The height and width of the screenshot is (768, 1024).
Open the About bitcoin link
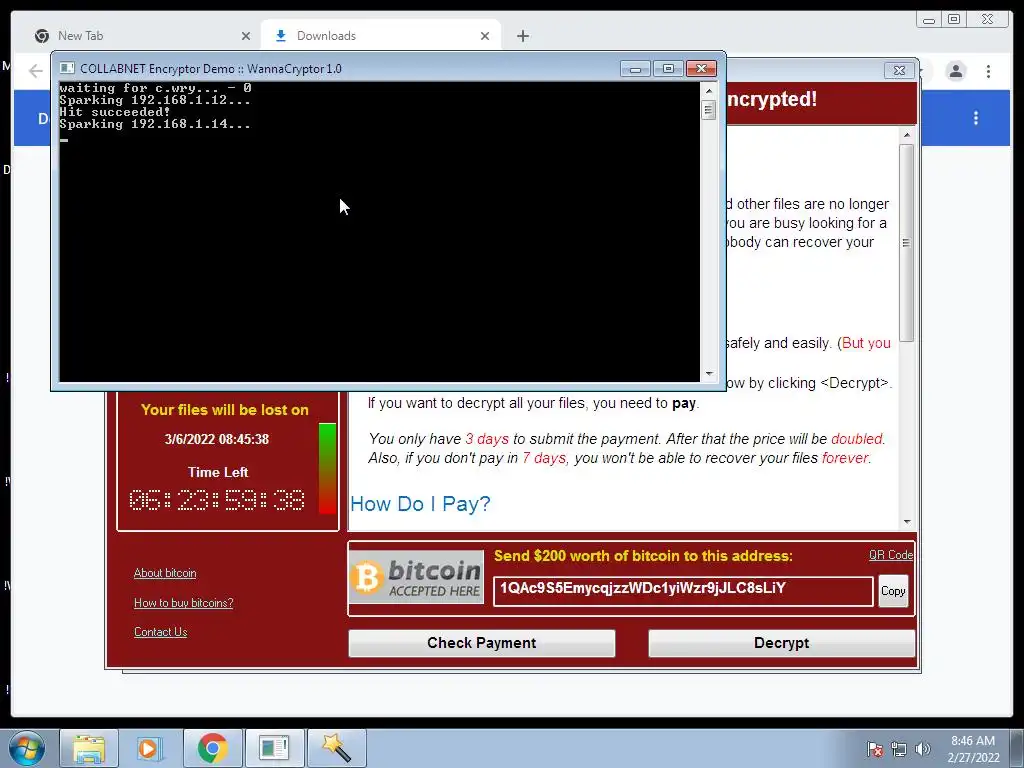pos(165,573)
